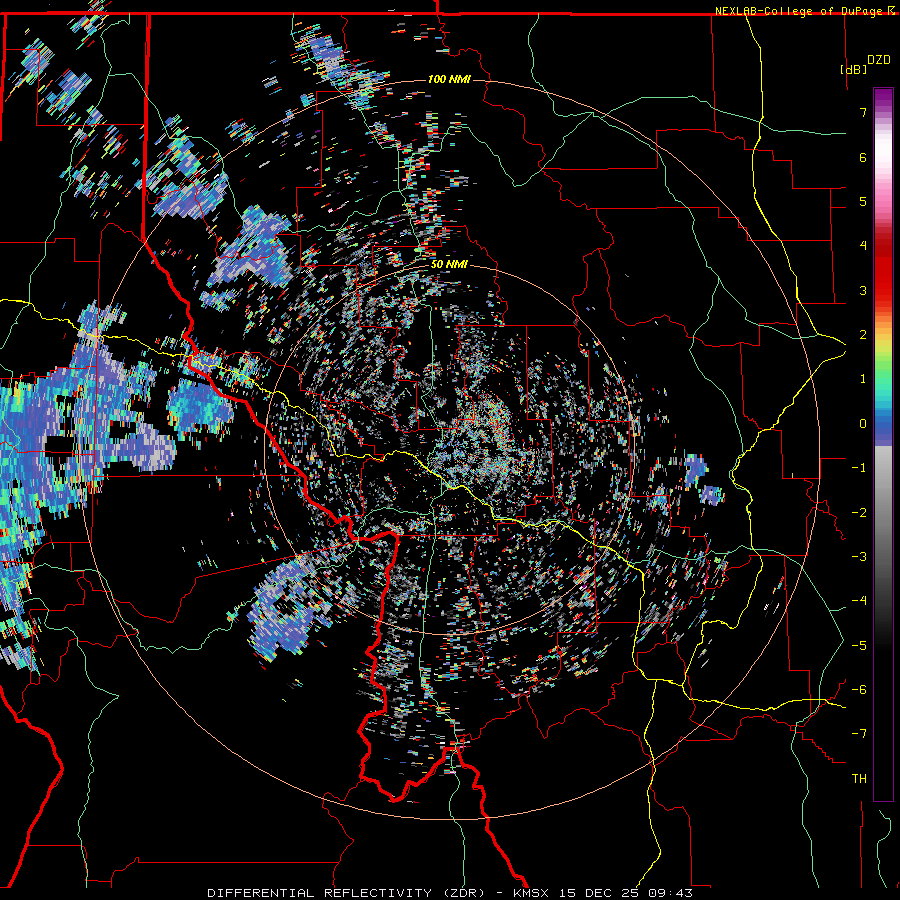The width and height of the screenshot is (900, 900).
Task: Click the -6 value on the scale
Action: pyautogui.click(x=859, y=690)
